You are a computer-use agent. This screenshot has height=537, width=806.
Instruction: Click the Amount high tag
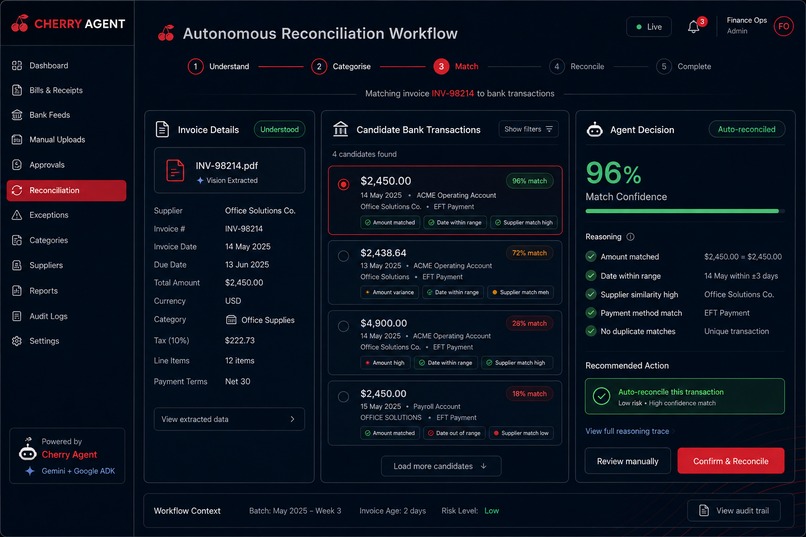(384, 363)
